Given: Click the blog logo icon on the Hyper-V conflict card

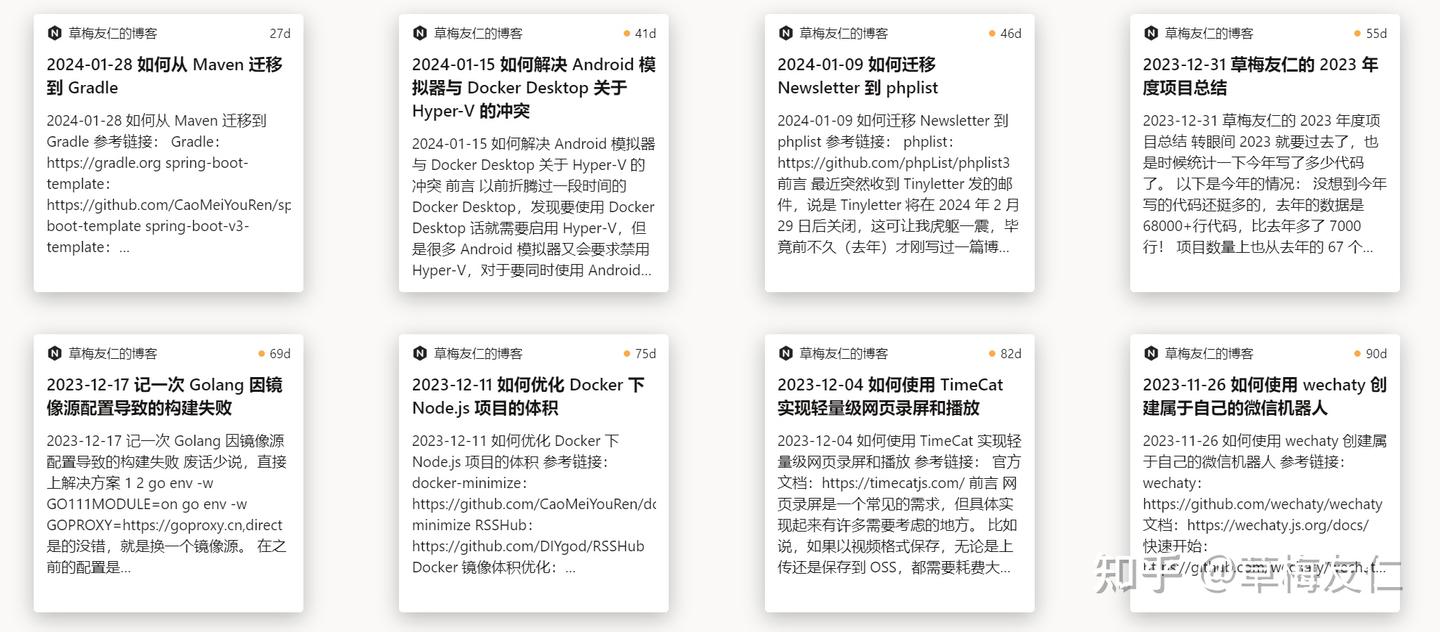Looking at the screenshot, I should [422, 33].
